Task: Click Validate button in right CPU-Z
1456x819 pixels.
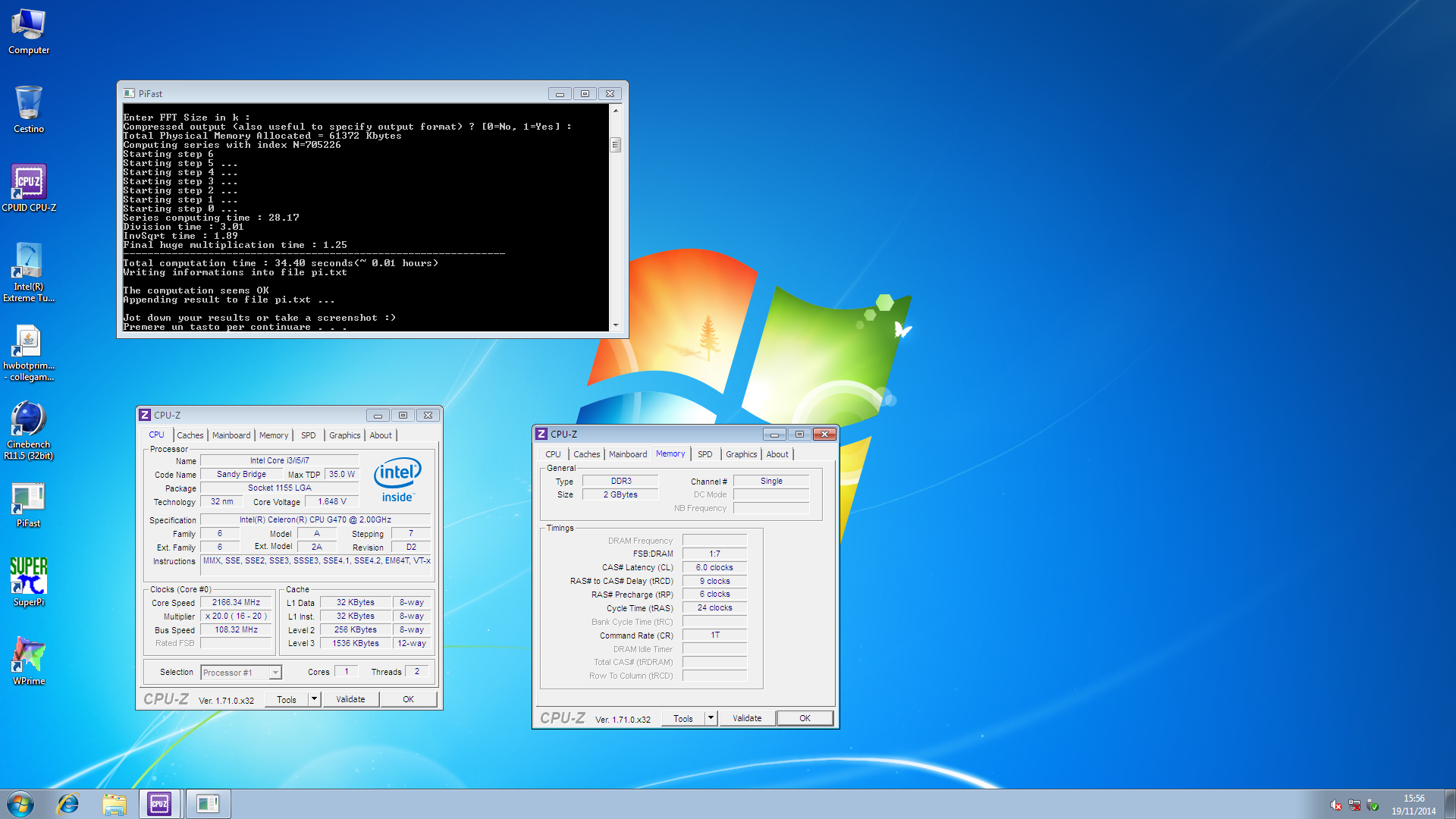Action: pyautogui.click(x=747, y=718)
